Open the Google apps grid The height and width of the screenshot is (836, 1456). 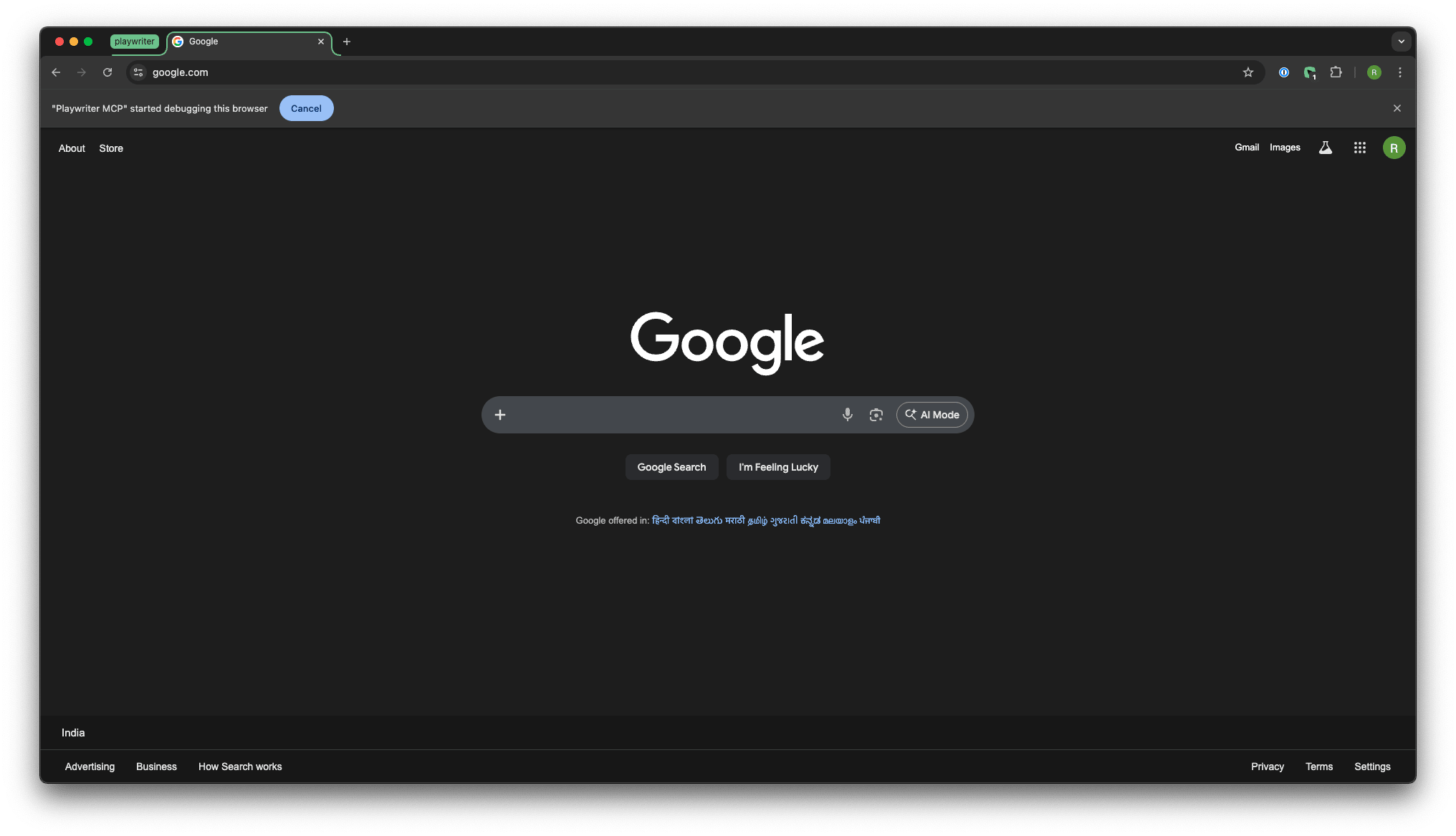[x=1359, y=148]
